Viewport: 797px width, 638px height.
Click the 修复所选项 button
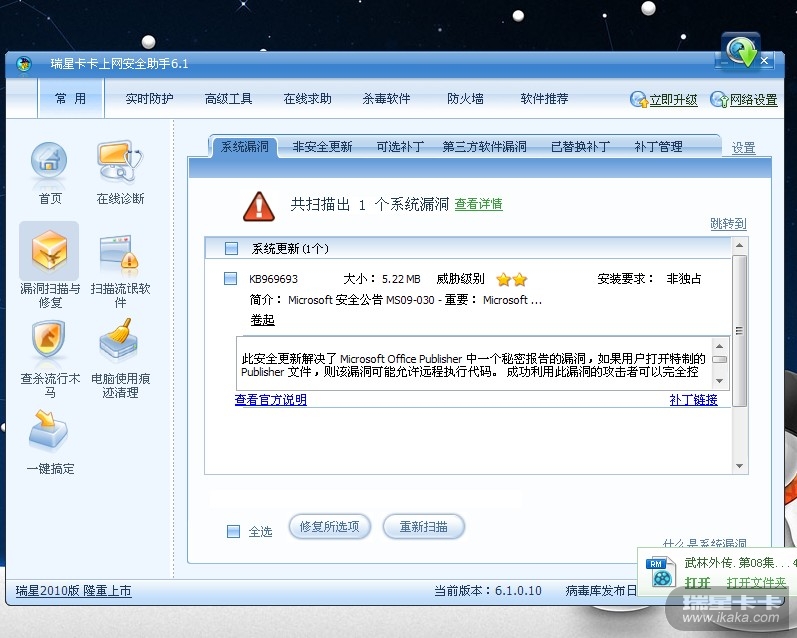pos(329,527)
